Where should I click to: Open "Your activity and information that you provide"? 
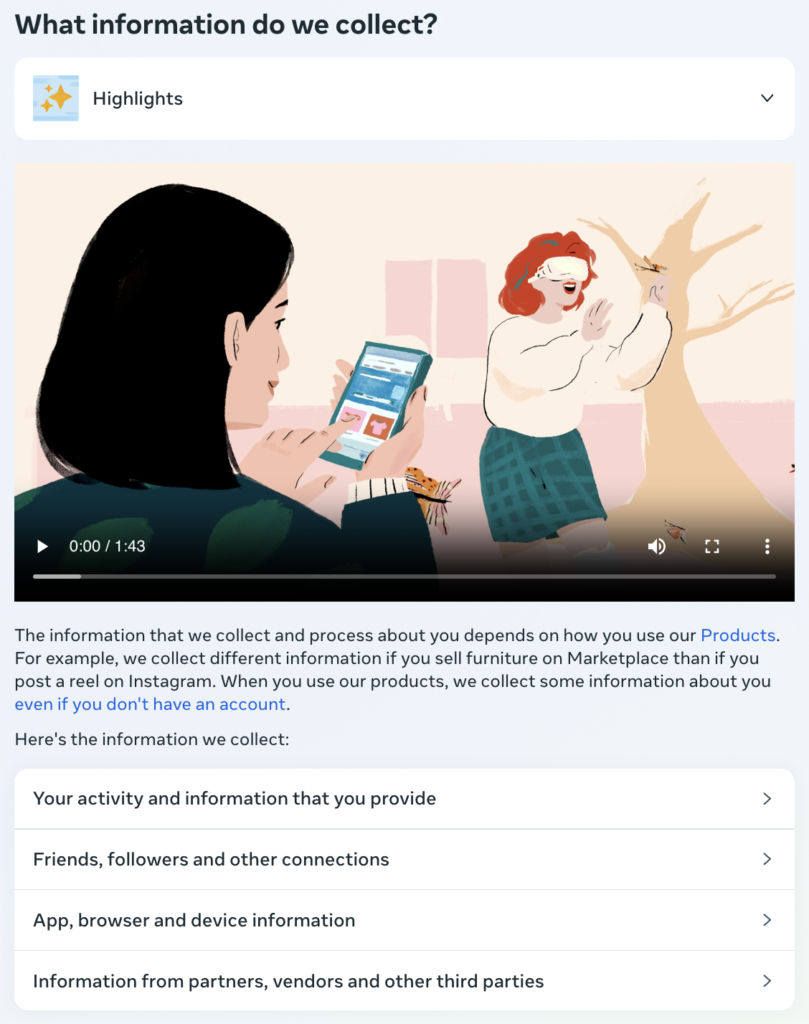point(404,799)
